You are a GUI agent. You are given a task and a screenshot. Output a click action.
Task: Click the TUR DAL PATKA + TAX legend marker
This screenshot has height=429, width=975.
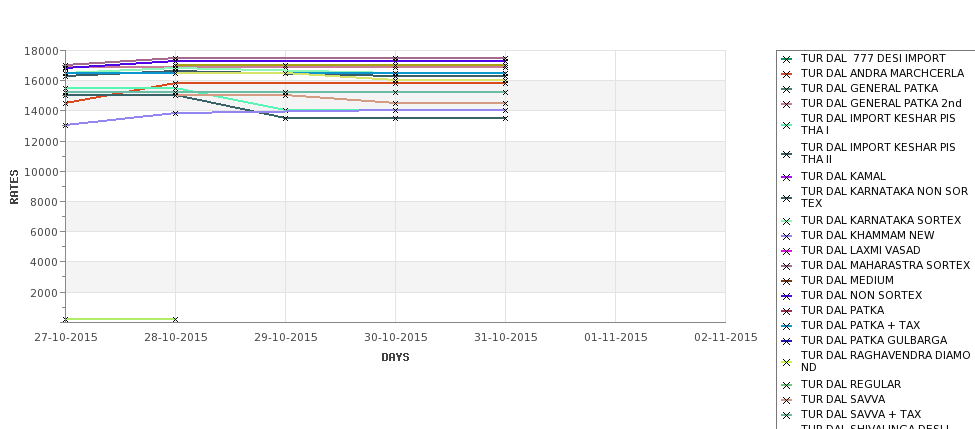(787, 326)
